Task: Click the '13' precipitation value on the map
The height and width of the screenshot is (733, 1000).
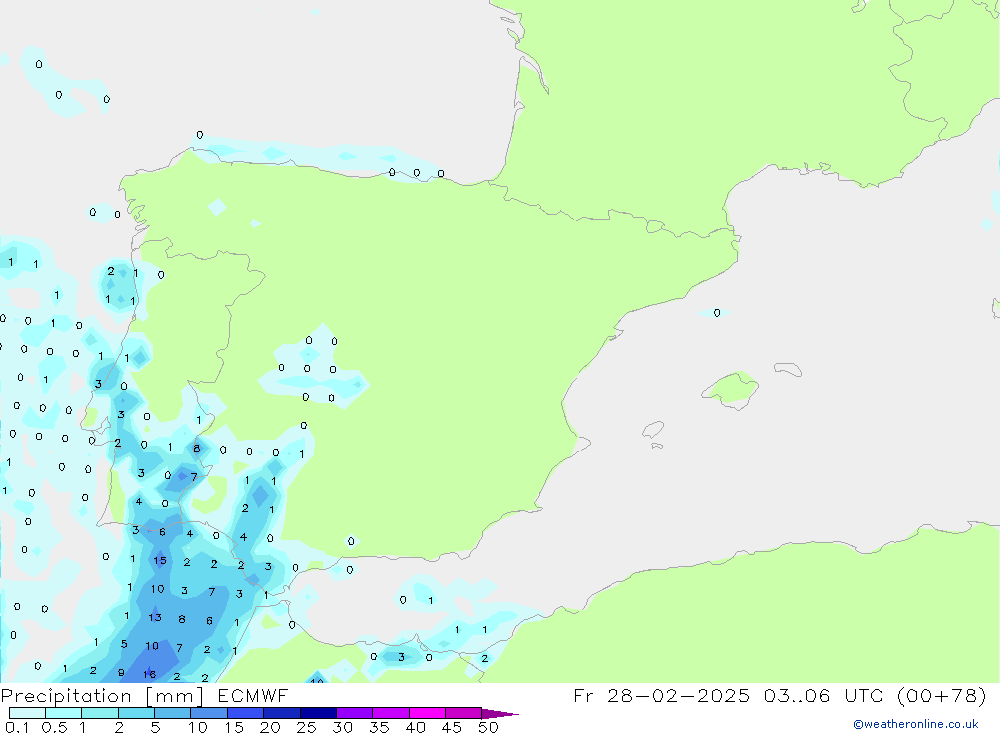Action: coord(155,618)
